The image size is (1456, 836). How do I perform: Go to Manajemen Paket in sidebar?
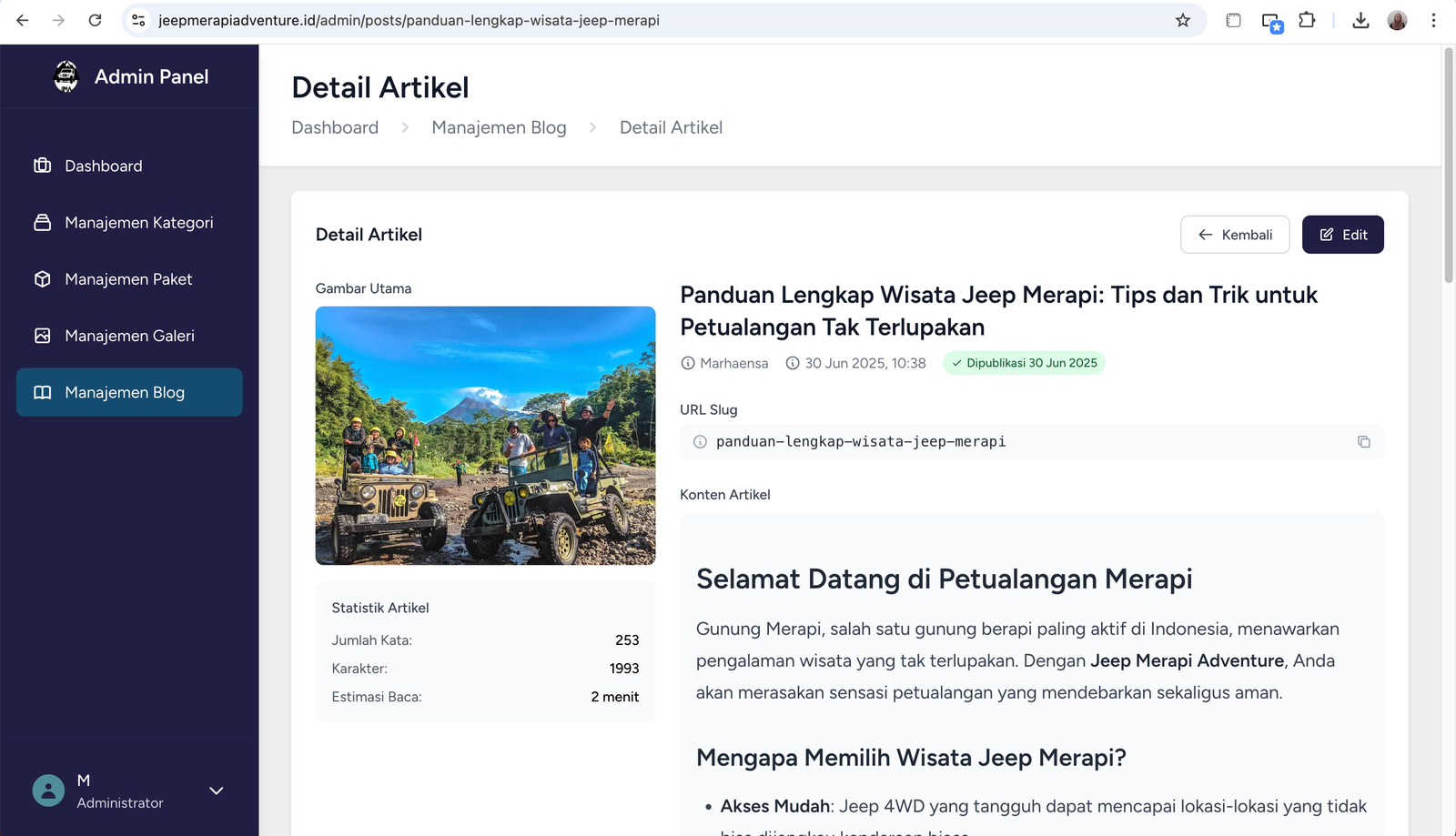tap(128, 279)
